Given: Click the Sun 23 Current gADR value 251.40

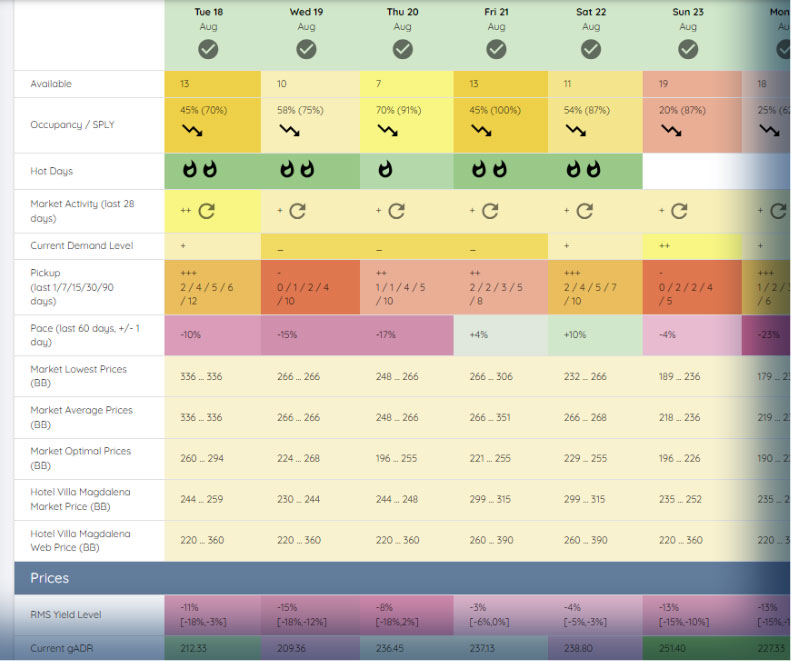Looking at the screenshot, I should pos(672,648).
